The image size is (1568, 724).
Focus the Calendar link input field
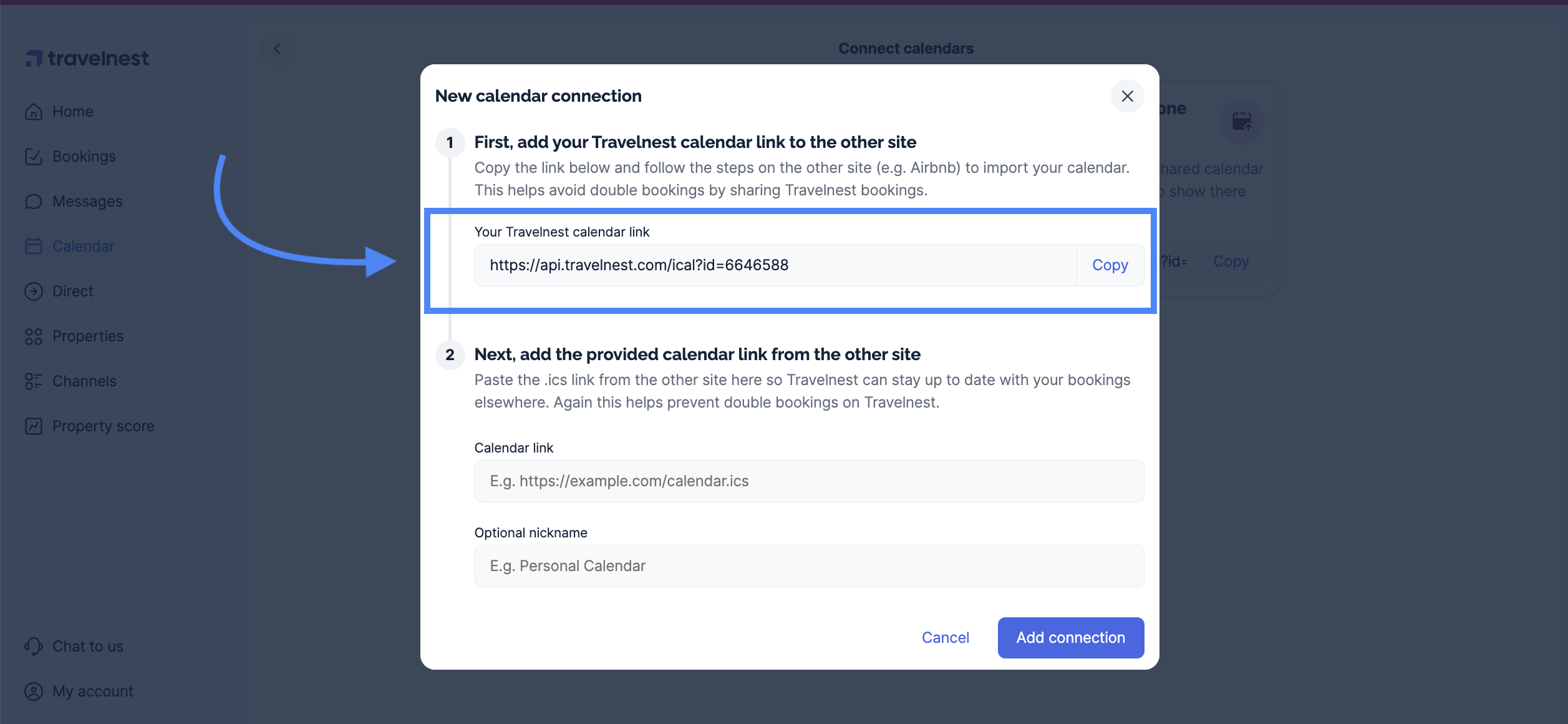pos(808,481)
